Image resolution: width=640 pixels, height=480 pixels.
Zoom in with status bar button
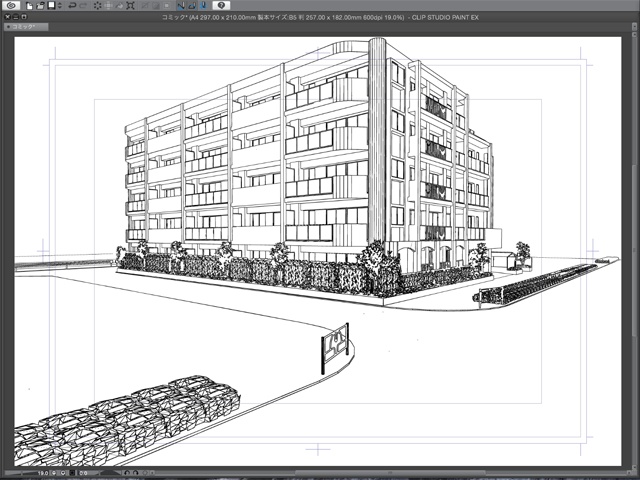(x=63, y=473)
